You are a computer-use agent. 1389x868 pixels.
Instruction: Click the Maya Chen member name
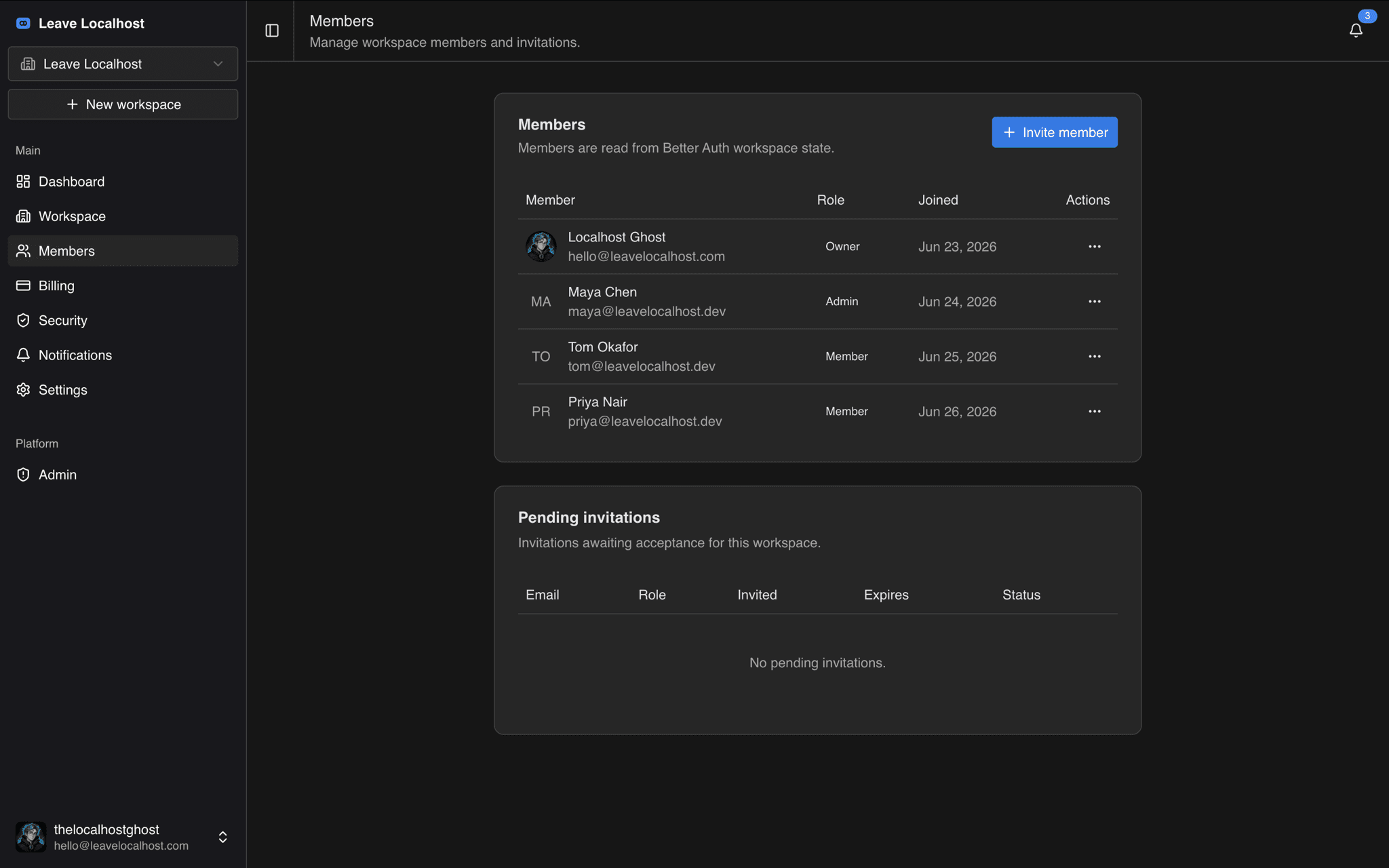(602, 292)
